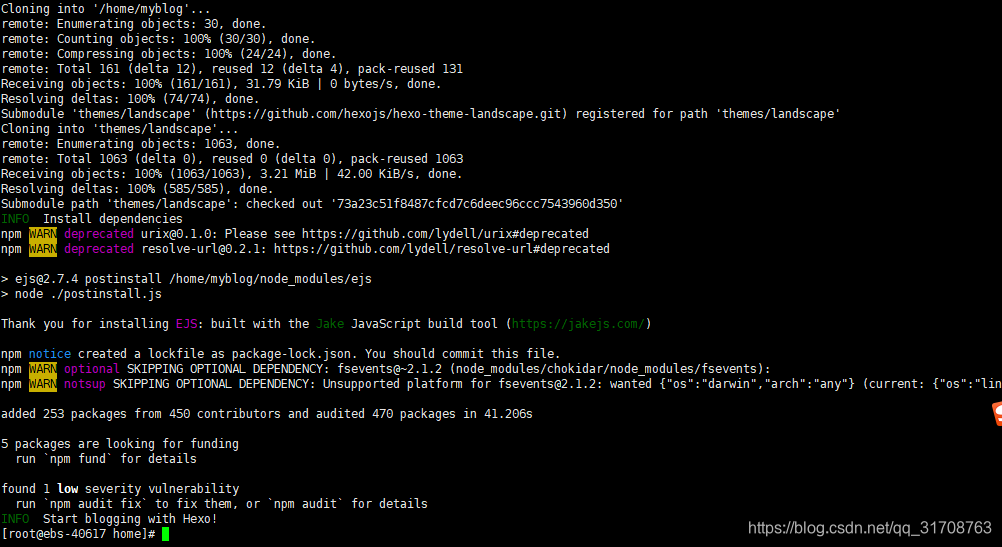Viewport: 1002px width, 547px height.
Task: Click the node ./postinstall.js line
Action: (81, 294)
